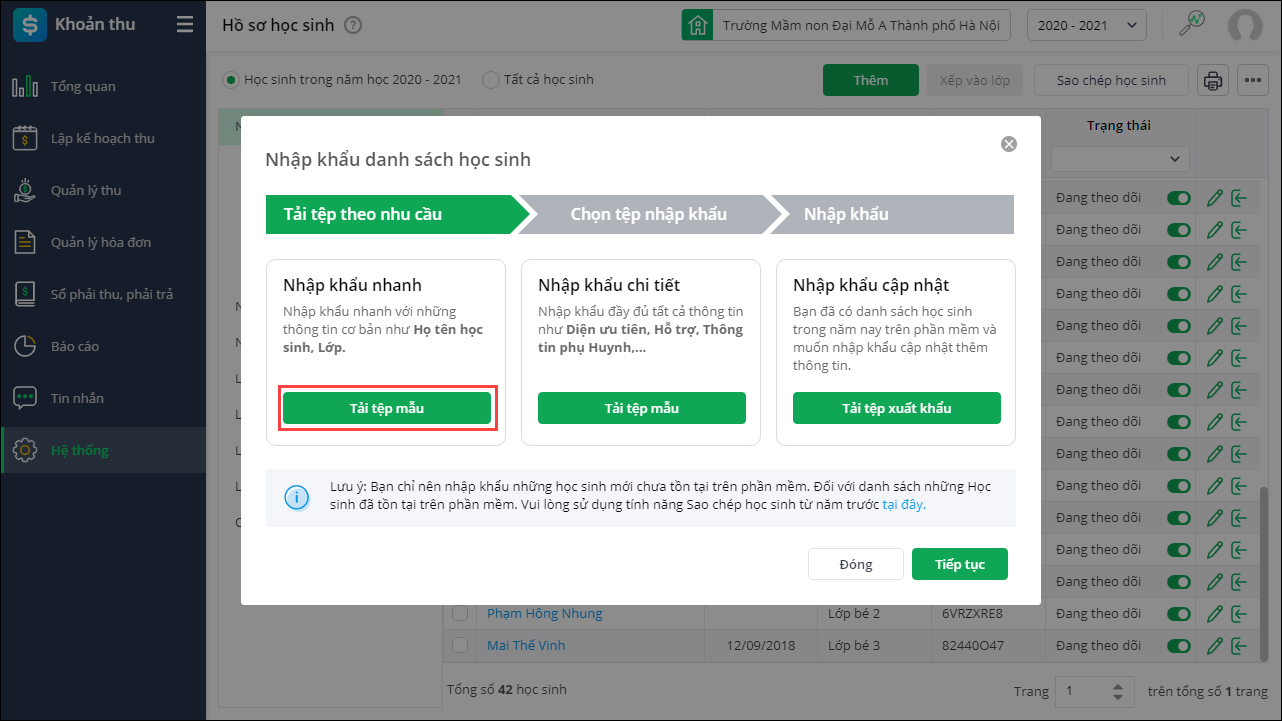The width and height of the screenshot is (1282, 721).
Task: Click the hamburger menu icon in sidebar header
Action: point(185,25)
